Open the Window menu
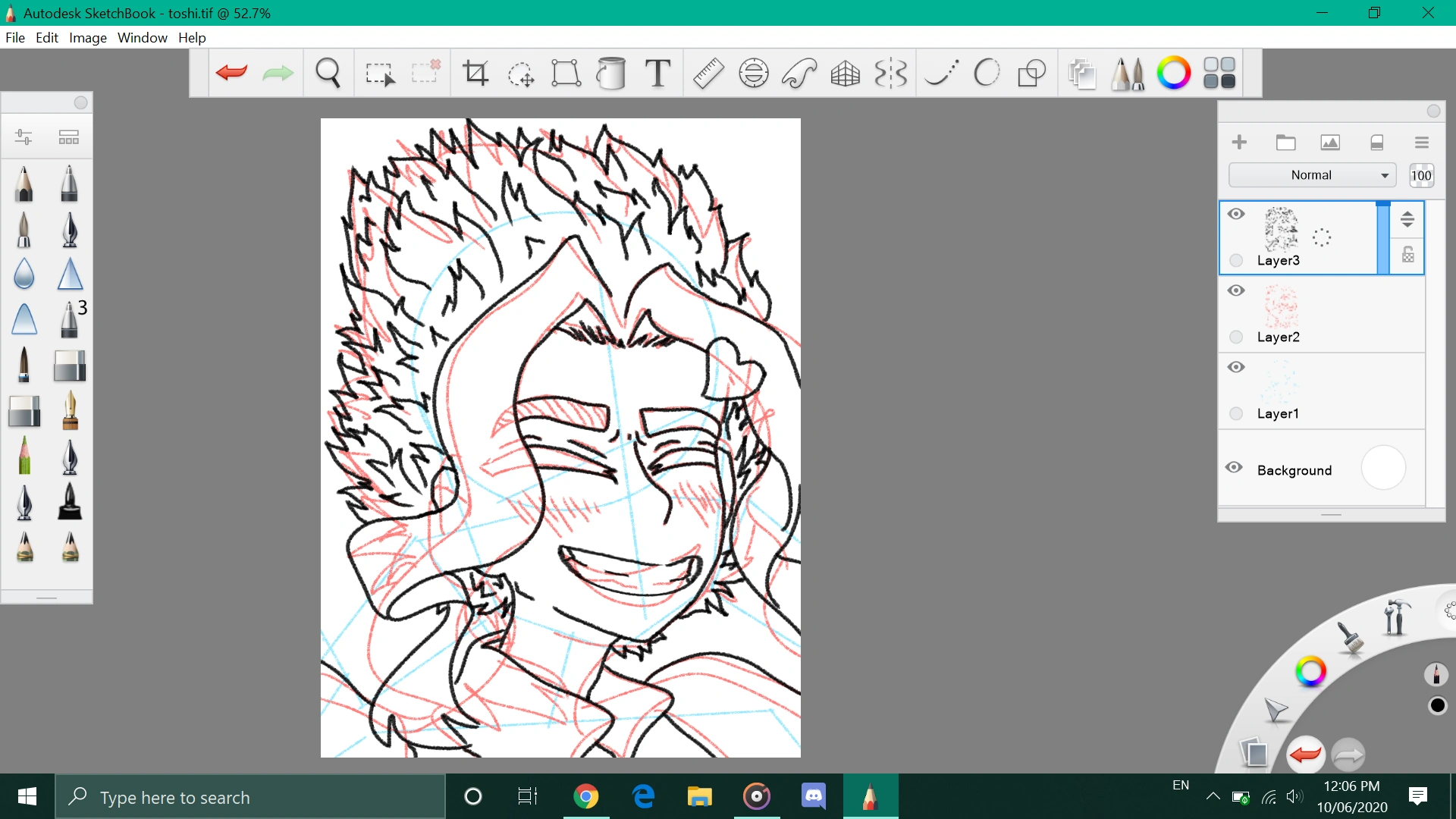 click(x=142, y=37)
